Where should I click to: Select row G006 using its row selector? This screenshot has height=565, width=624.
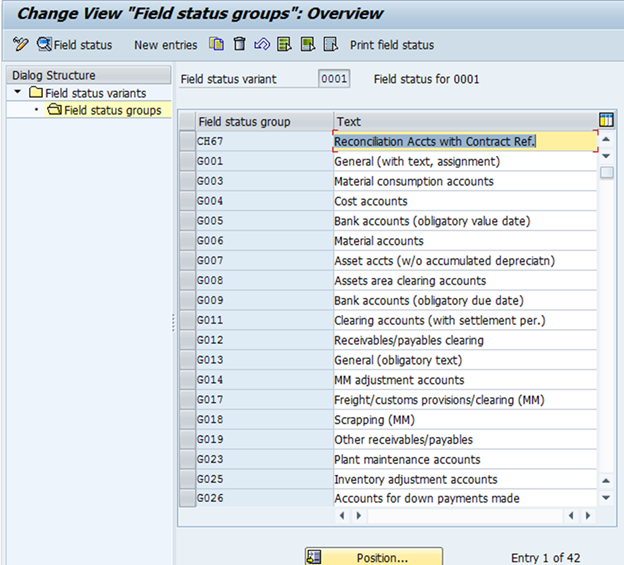click(x=187, y=241)
